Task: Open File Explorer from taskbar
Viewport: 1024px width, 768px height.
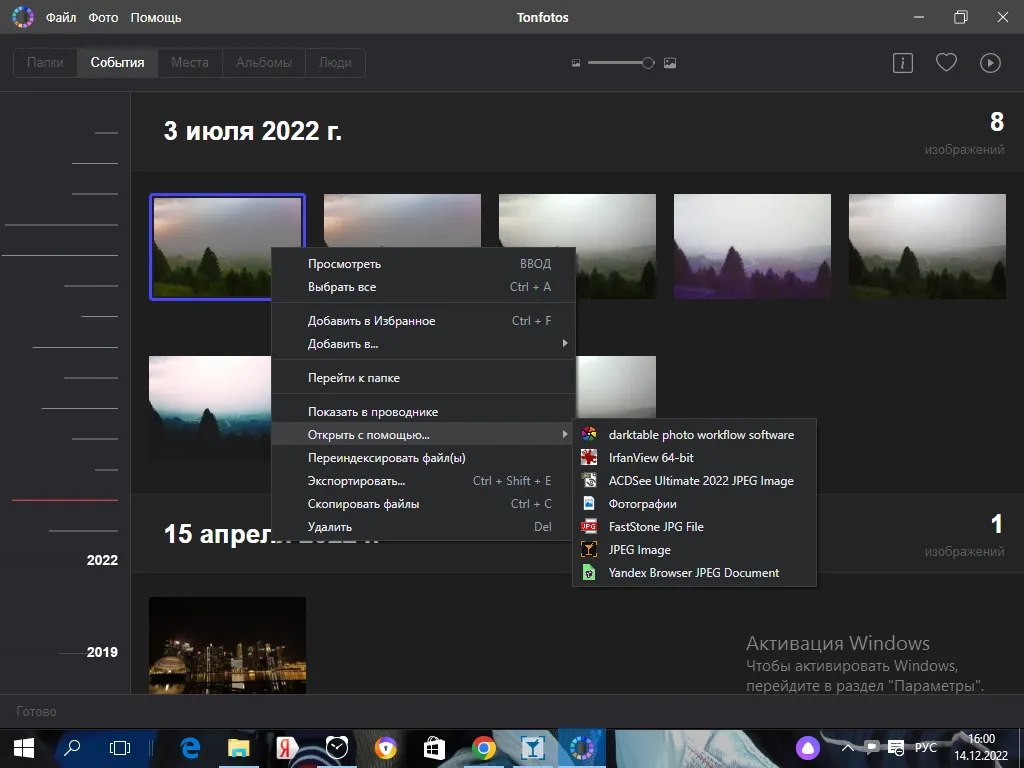Action: click(x=239, y=748)
